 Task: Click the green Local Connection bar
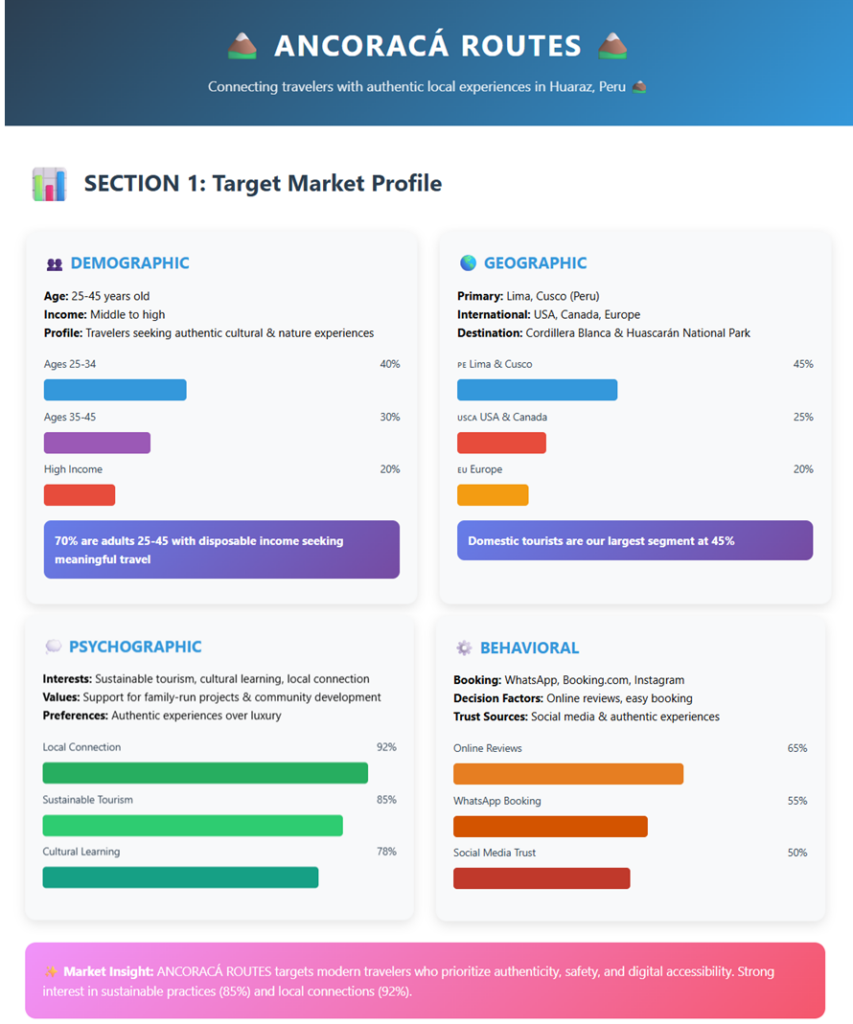(205, 773)
